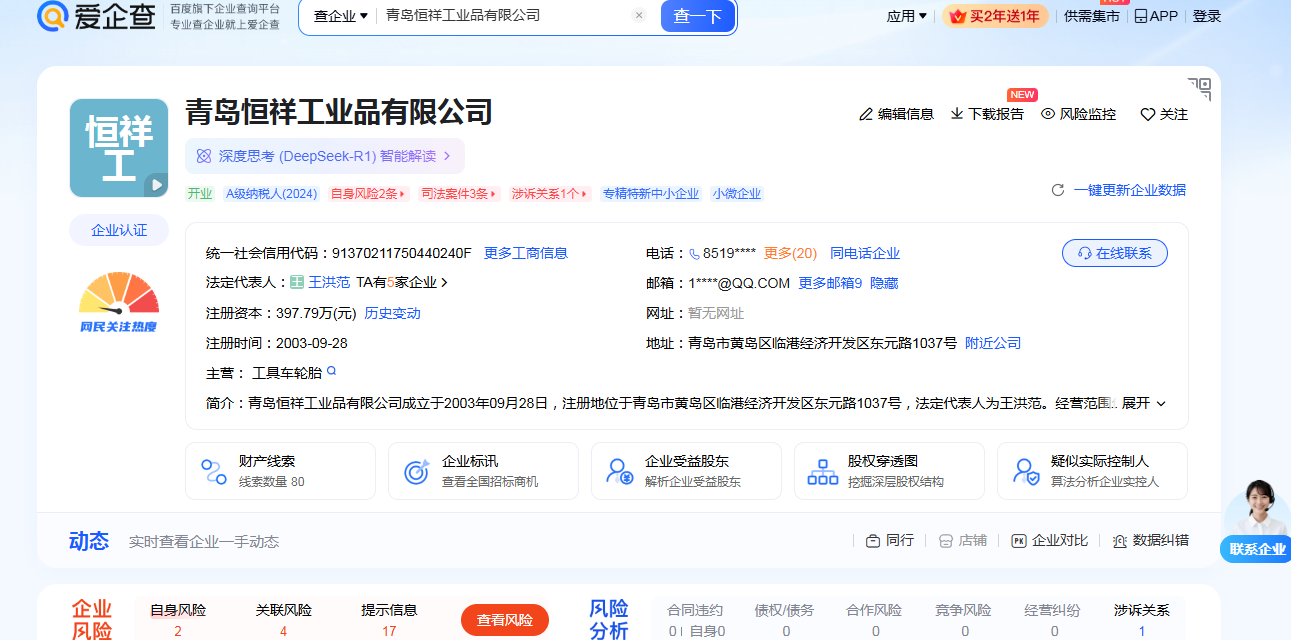
Task: Click into the company search input field
Action: coord(505,16)
